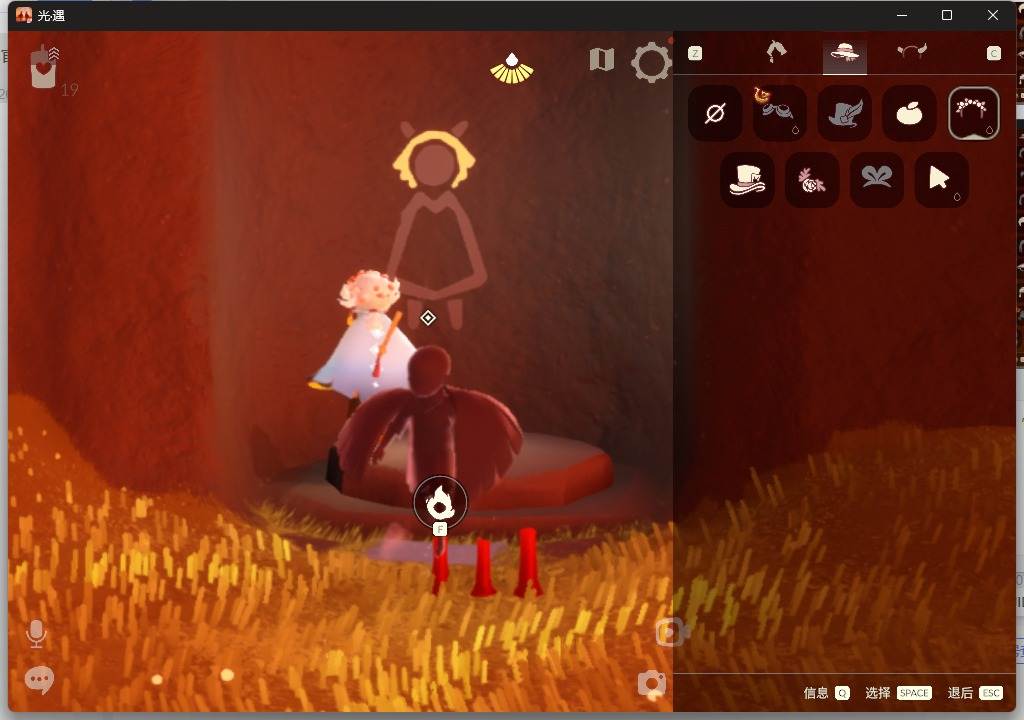Switch to the hat tab
The width and height of the screenshot is (1024, 720).
844,53
